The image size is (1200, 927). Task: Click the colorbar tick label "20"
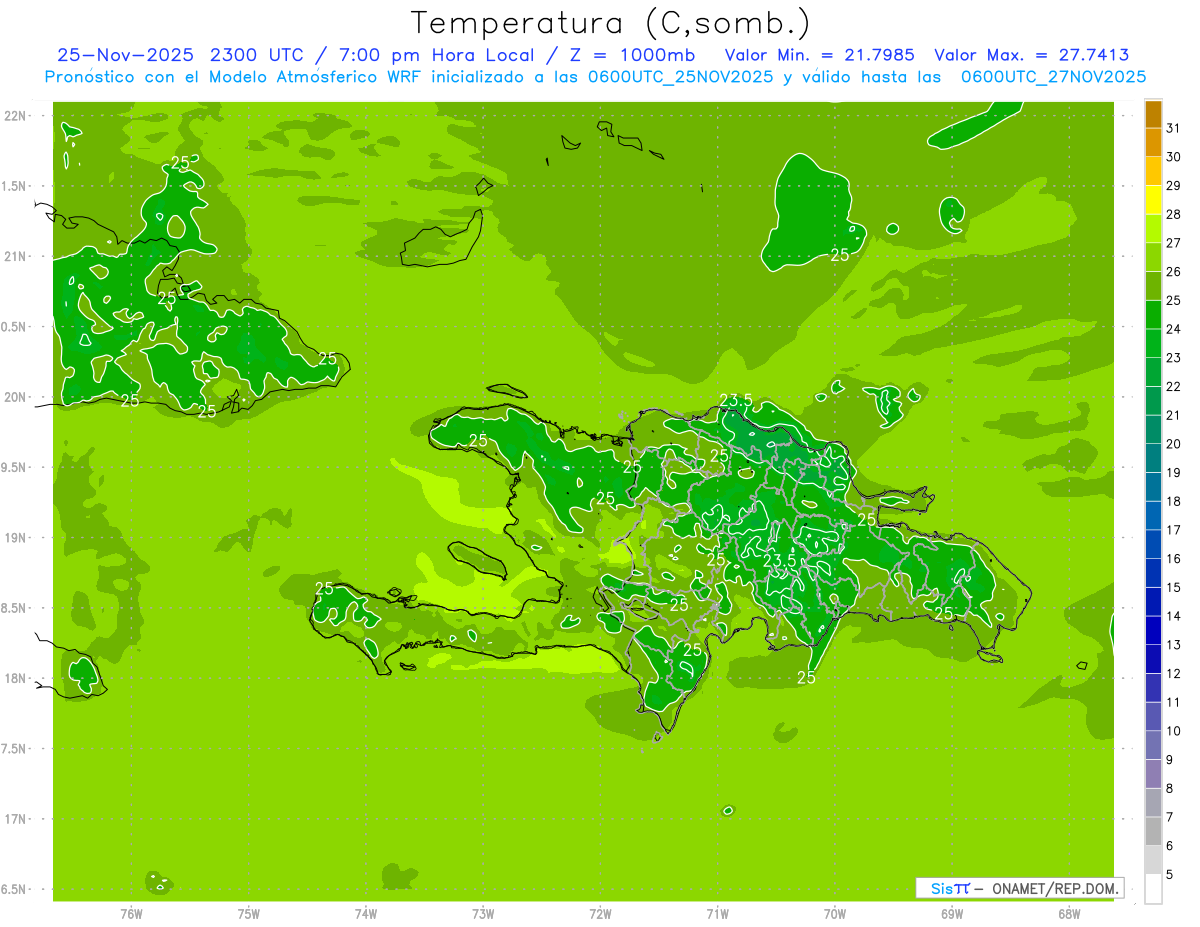tap(1174, 444)
